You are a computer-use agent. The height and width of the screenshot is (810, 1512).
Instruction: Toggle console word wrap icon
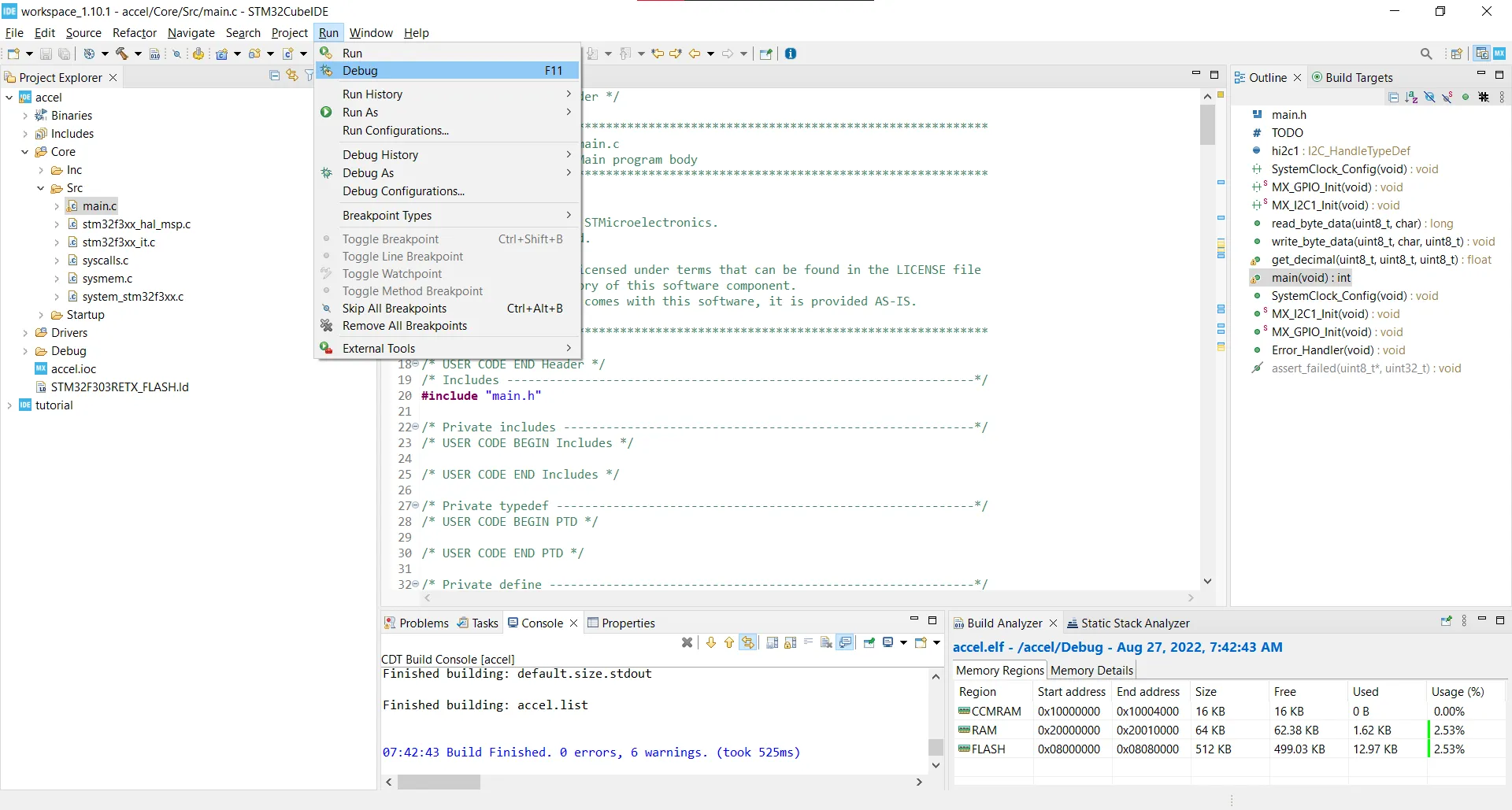pos(808,643)
